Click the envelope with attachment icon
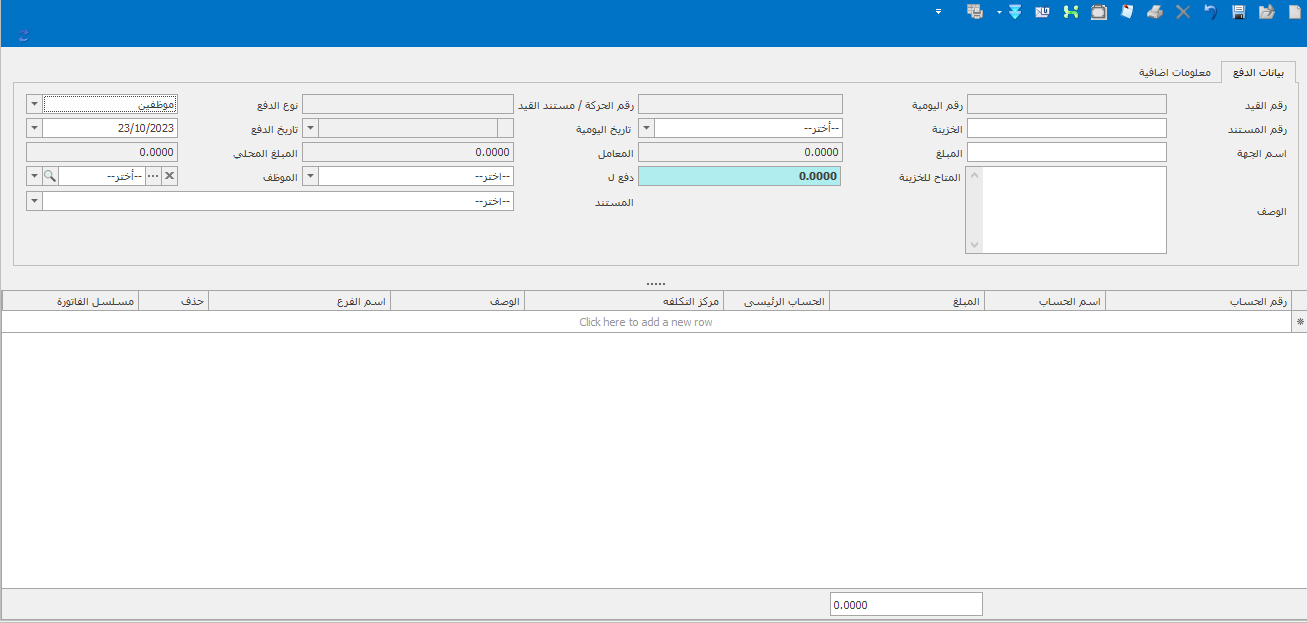1307x623 pixels. (1042, 12)
